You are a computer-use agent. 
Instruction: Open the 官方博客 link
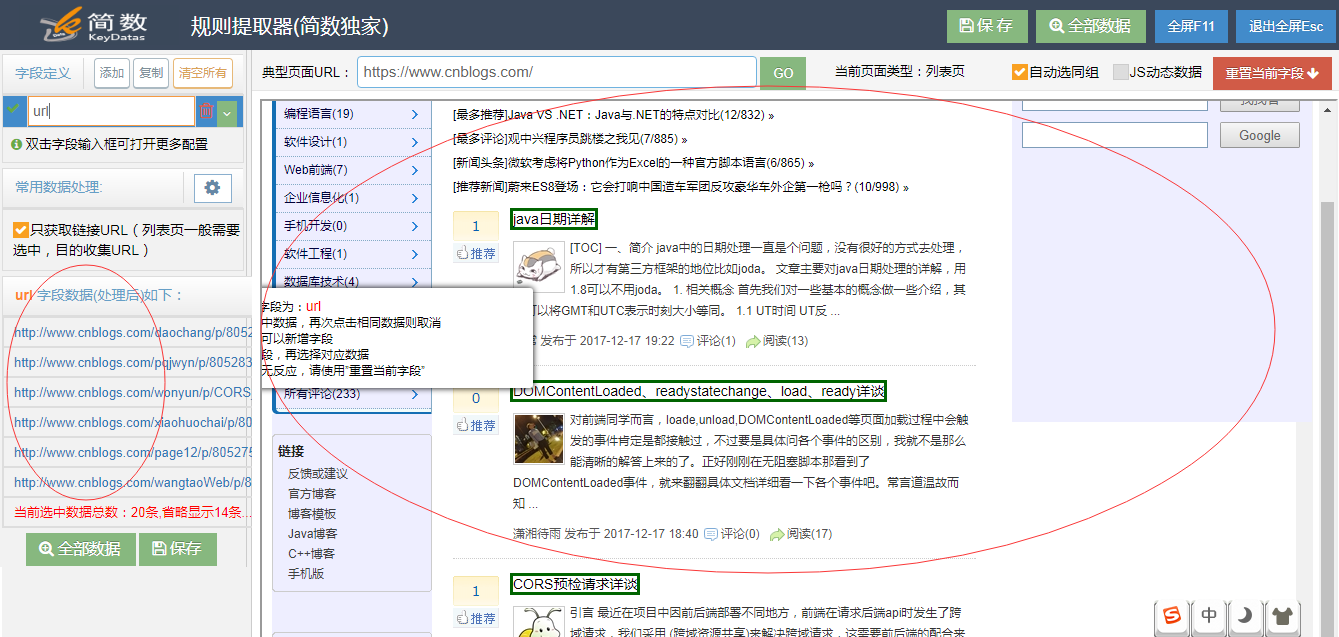pyautogui.click(x=312, y=494)
